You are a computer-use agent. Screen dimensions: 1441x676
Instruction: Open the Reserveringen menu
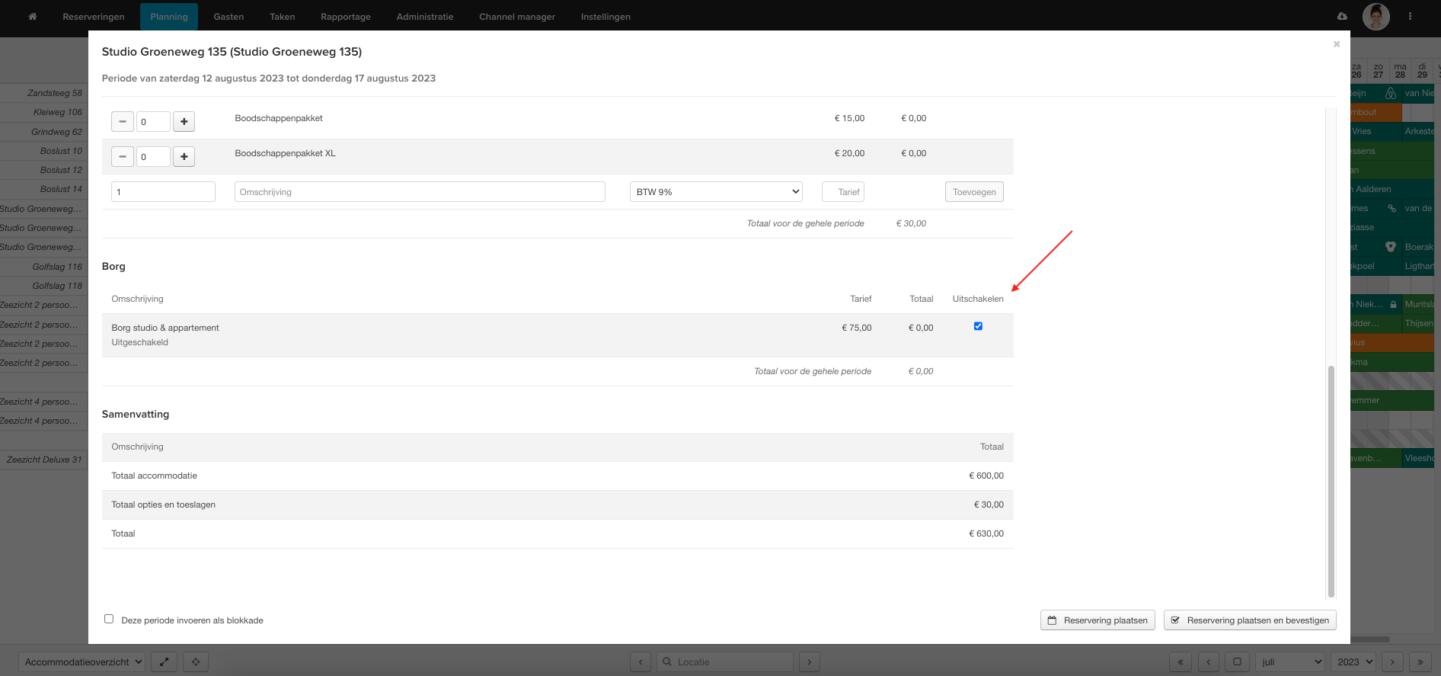(x=93, y=16)
